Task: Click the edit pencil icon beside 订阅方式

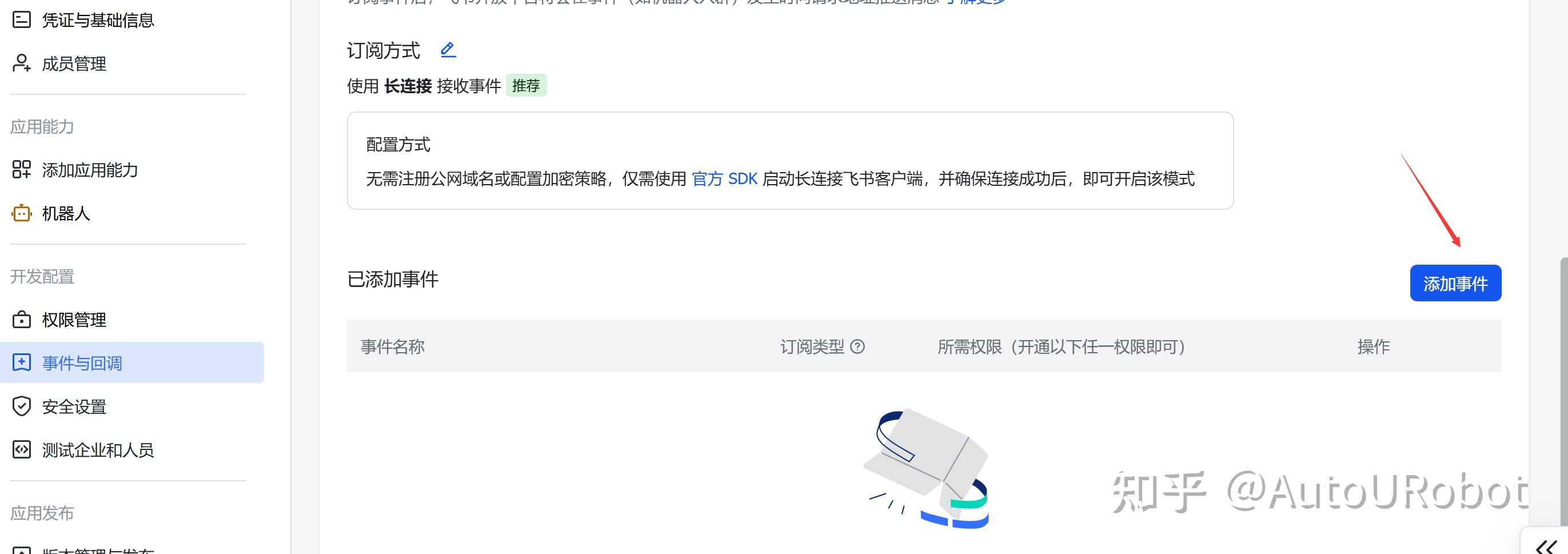Action: coord(448,50)
